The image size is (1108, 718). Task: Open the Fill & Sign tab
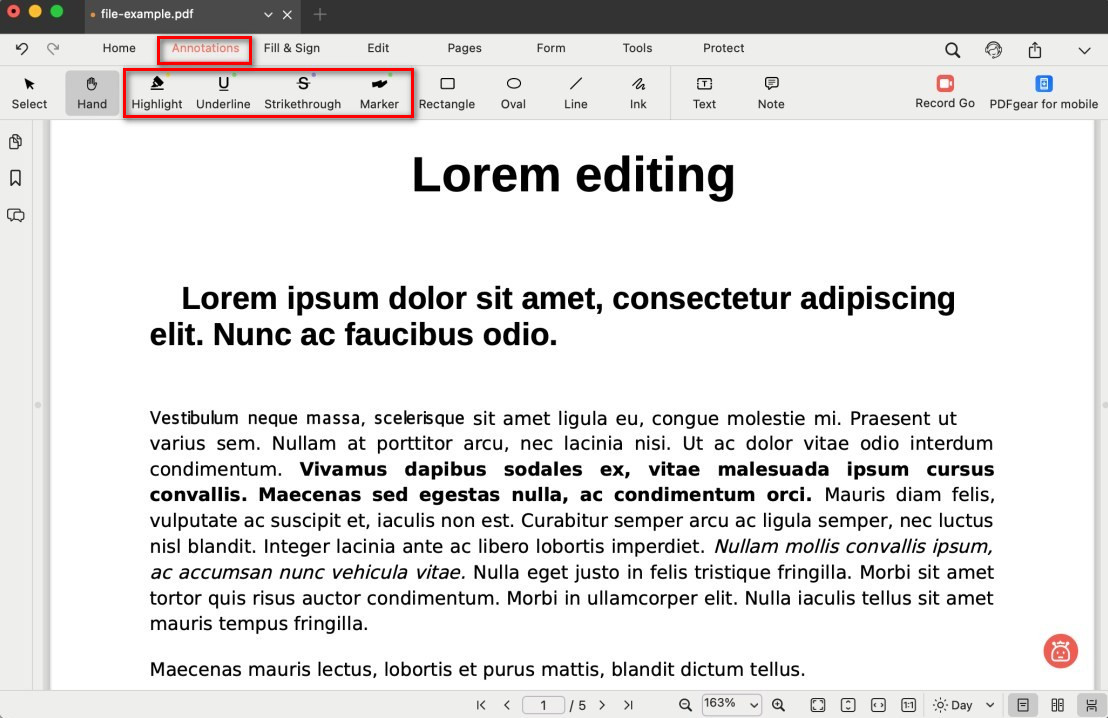click(292, 48)
